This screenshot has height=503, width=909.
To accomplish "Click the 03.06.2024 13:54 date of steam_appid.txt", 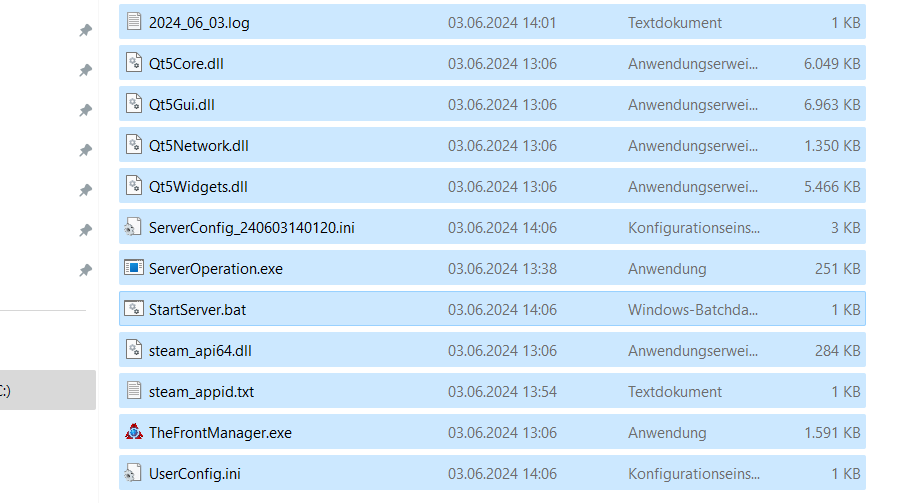I will (x=502, y=392).
